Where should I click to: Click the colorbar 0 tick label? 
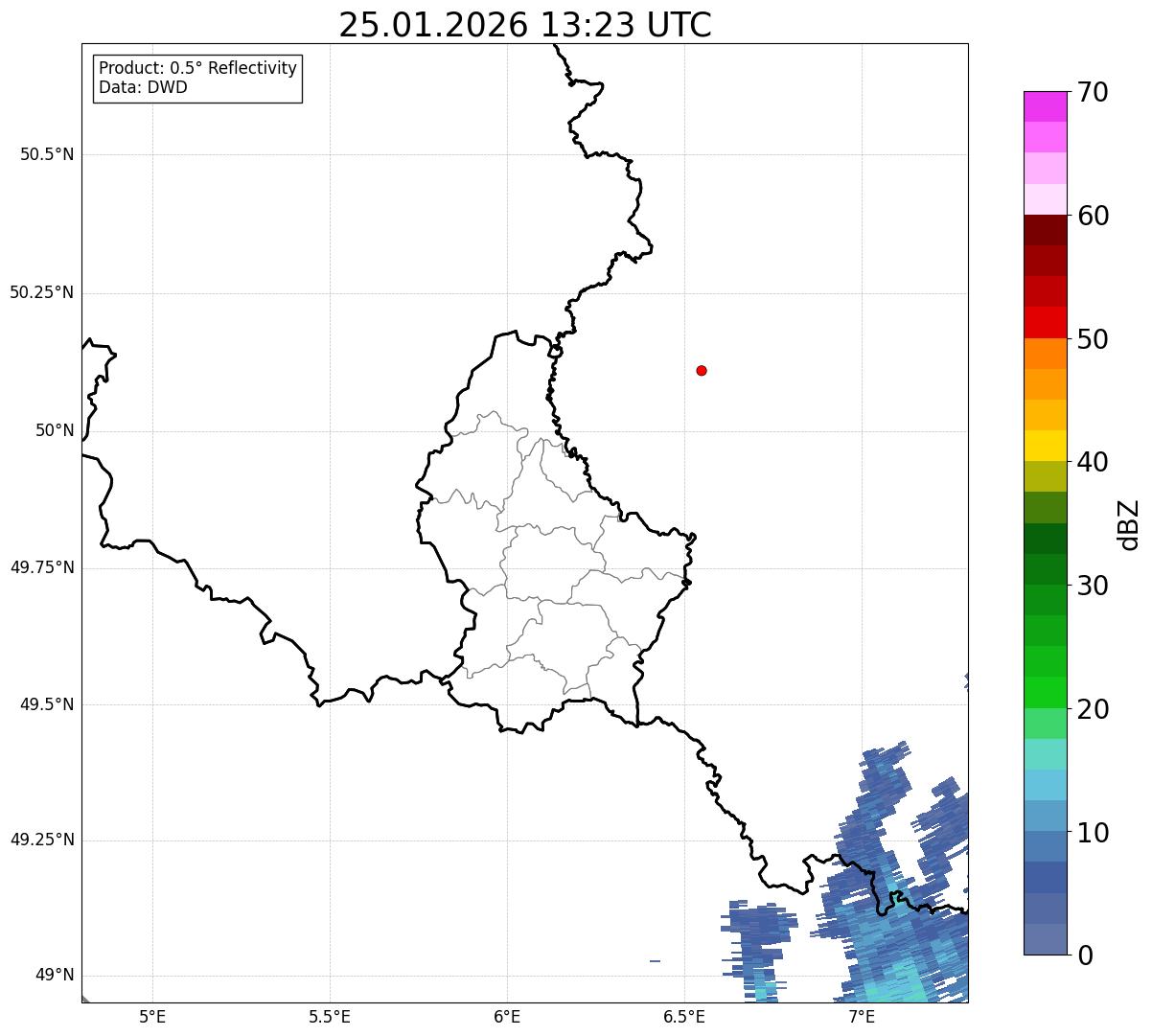tap(1085, 955)
